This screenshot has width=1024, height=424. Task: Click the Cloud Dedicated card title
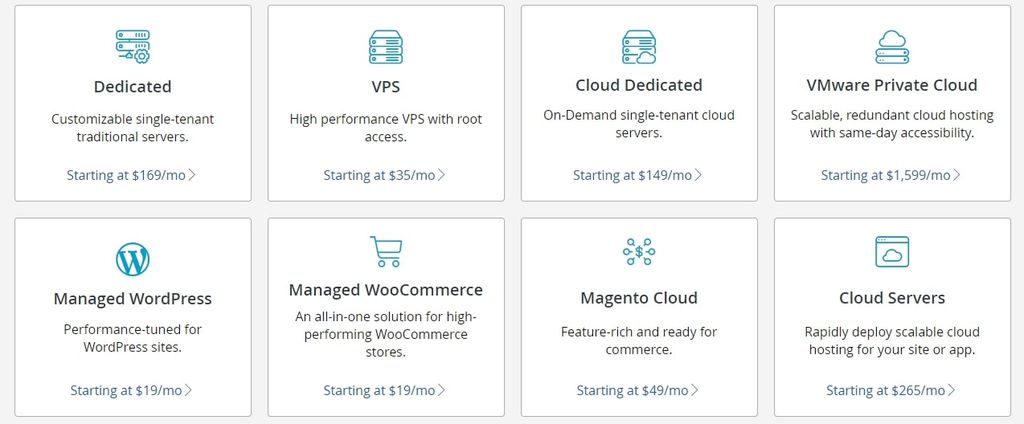tap(638, 85)
